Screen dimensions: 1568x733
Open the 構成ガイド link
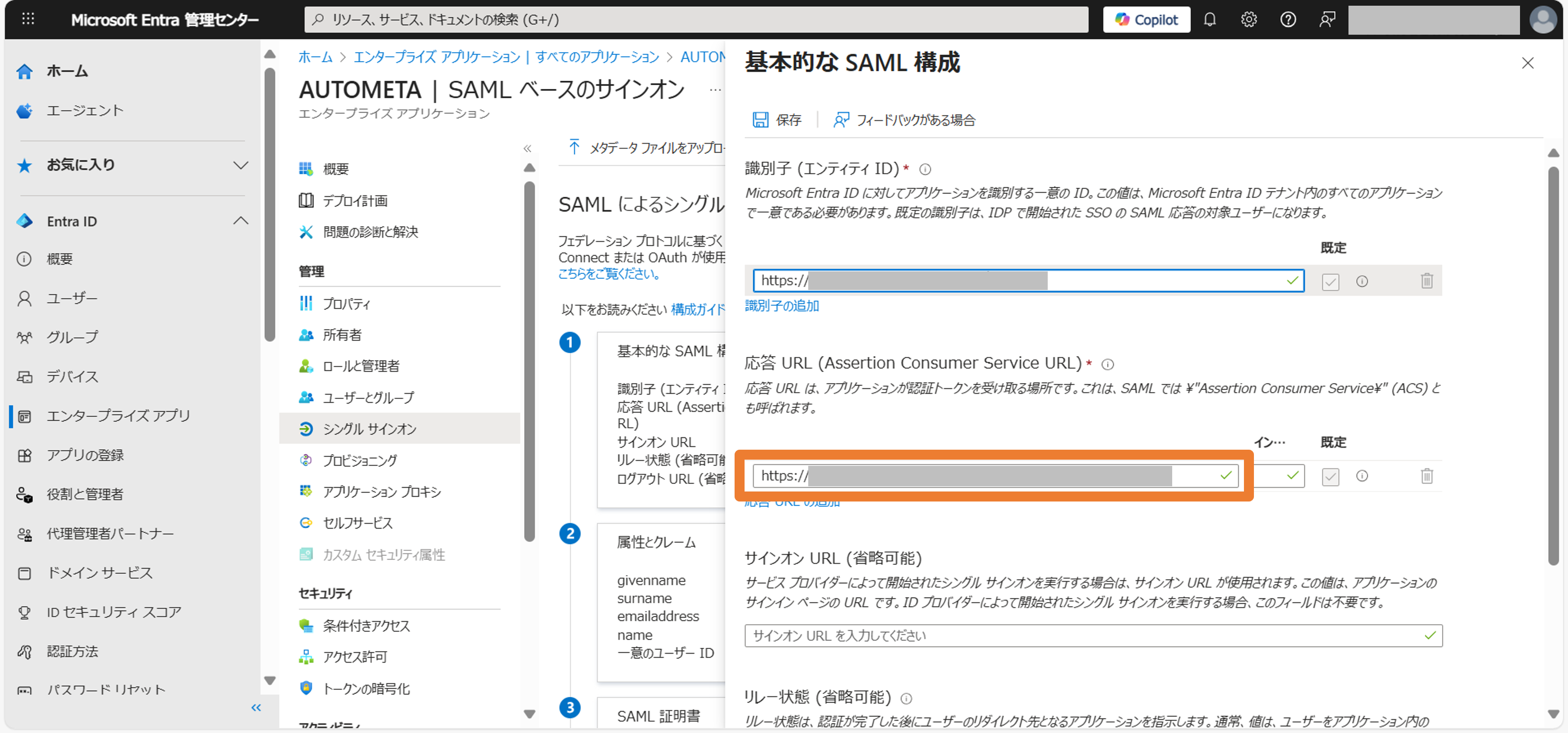click(x=698, y=310)
